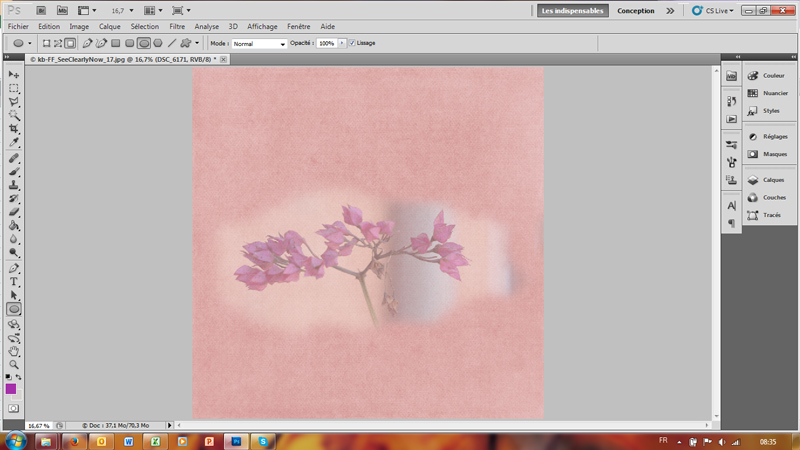
Task: Select the custom shape option in options bar
Action: tap(186, 44)
